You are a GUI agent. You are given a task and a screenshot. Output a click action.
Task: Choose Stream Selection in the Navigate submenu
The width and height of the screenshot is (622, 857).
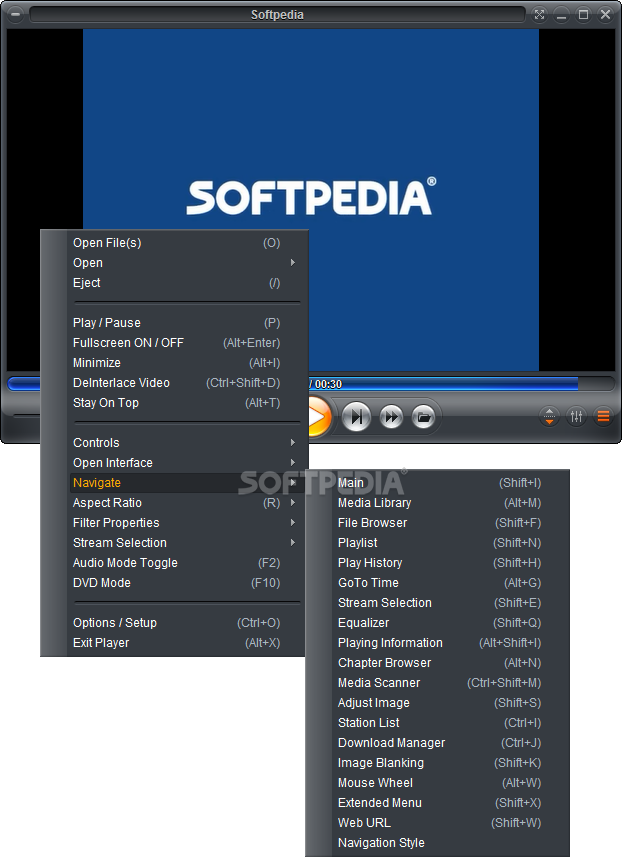(x=450, y=603)
